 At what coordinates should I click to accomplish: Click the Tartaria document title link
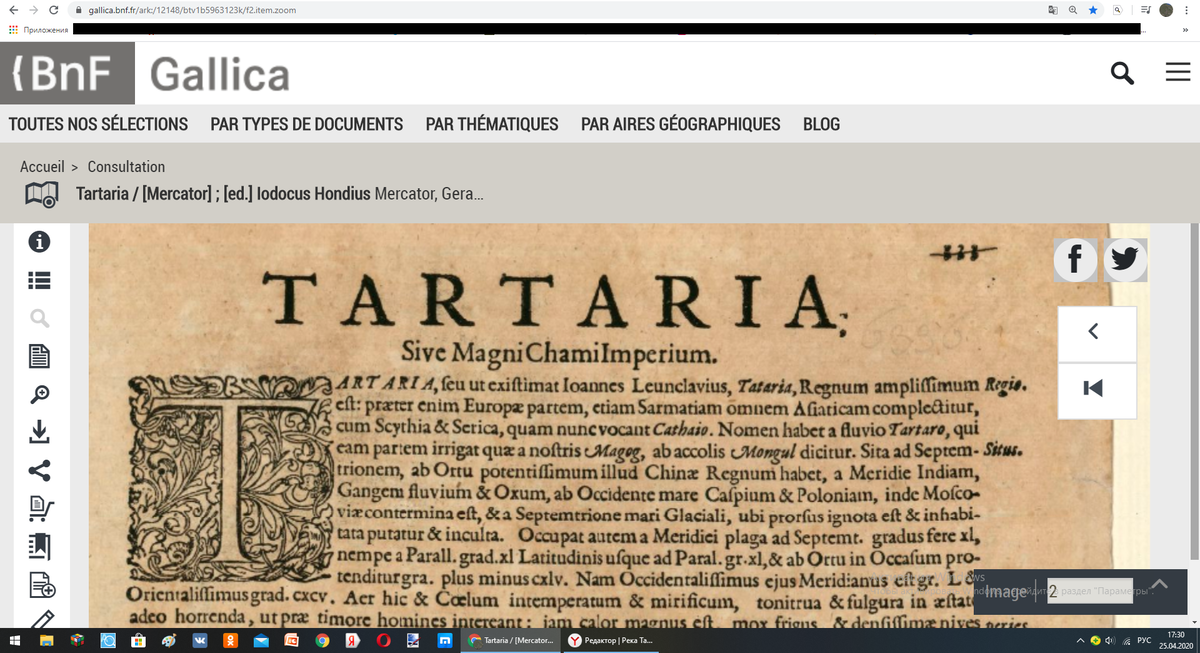pos(280,193)
